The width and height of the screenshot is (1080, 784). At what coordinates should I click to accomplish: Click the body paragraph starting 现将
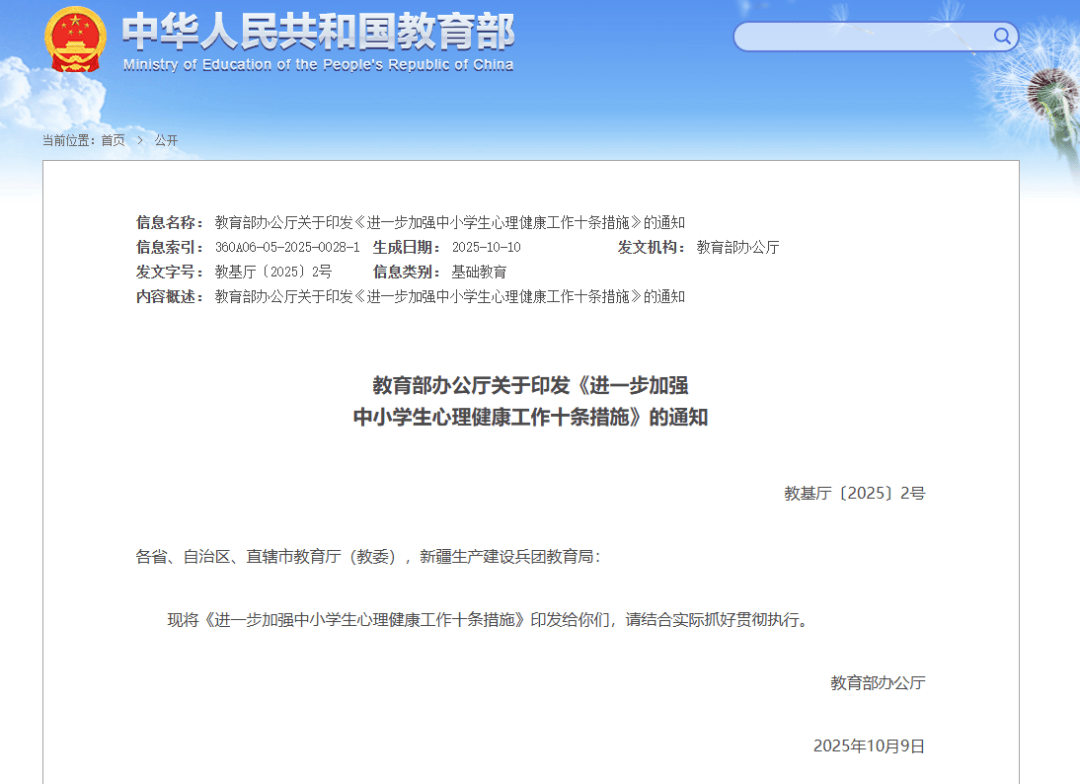click(x=487, y=620)
